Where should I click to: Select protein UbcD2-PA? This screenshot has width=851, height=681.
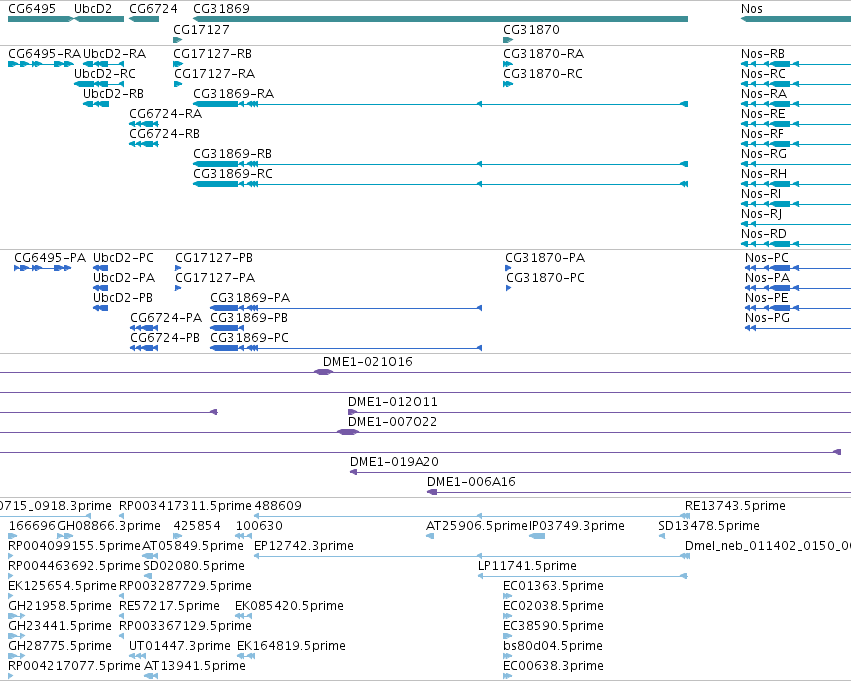click(x=124, y=278)
